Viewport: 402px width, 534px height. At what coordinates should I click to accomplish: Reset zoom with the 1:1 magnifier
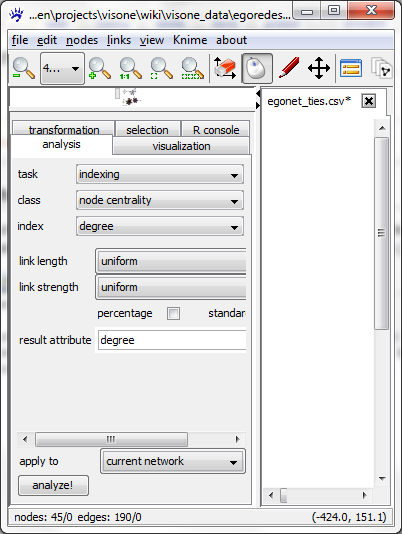coord(130,68)
